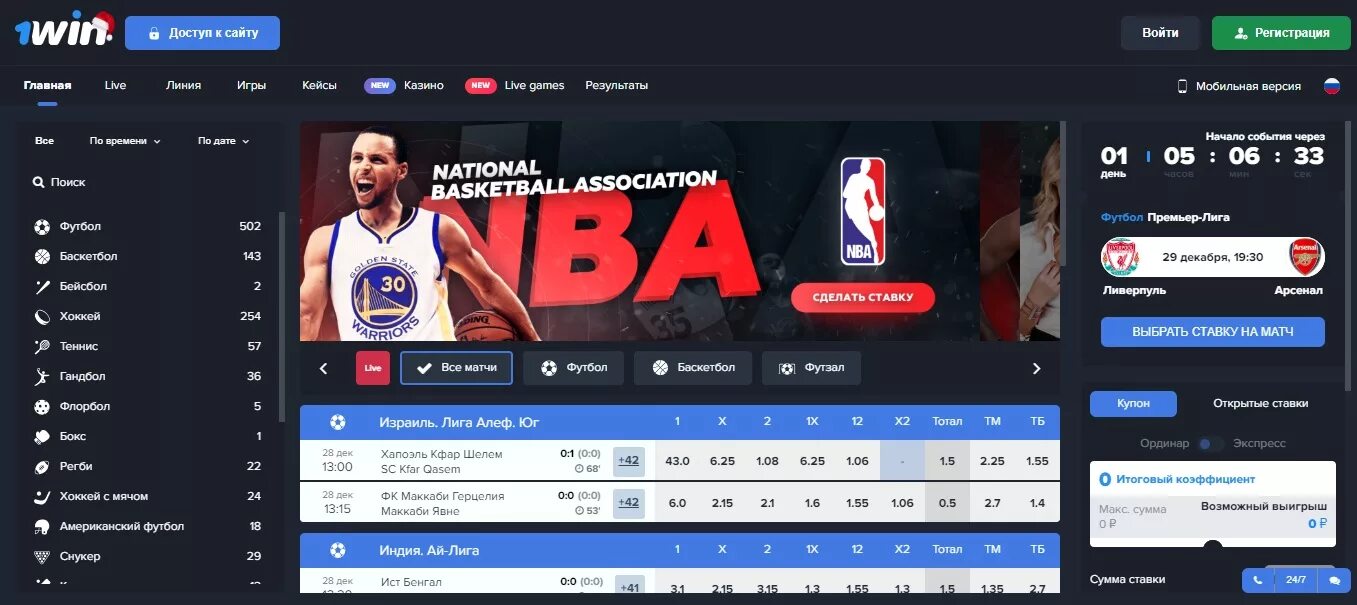Click the tennis racket icon in sidebar
Screen dimensions: 1357x605
pyautogui.click(x=42, y=347)
